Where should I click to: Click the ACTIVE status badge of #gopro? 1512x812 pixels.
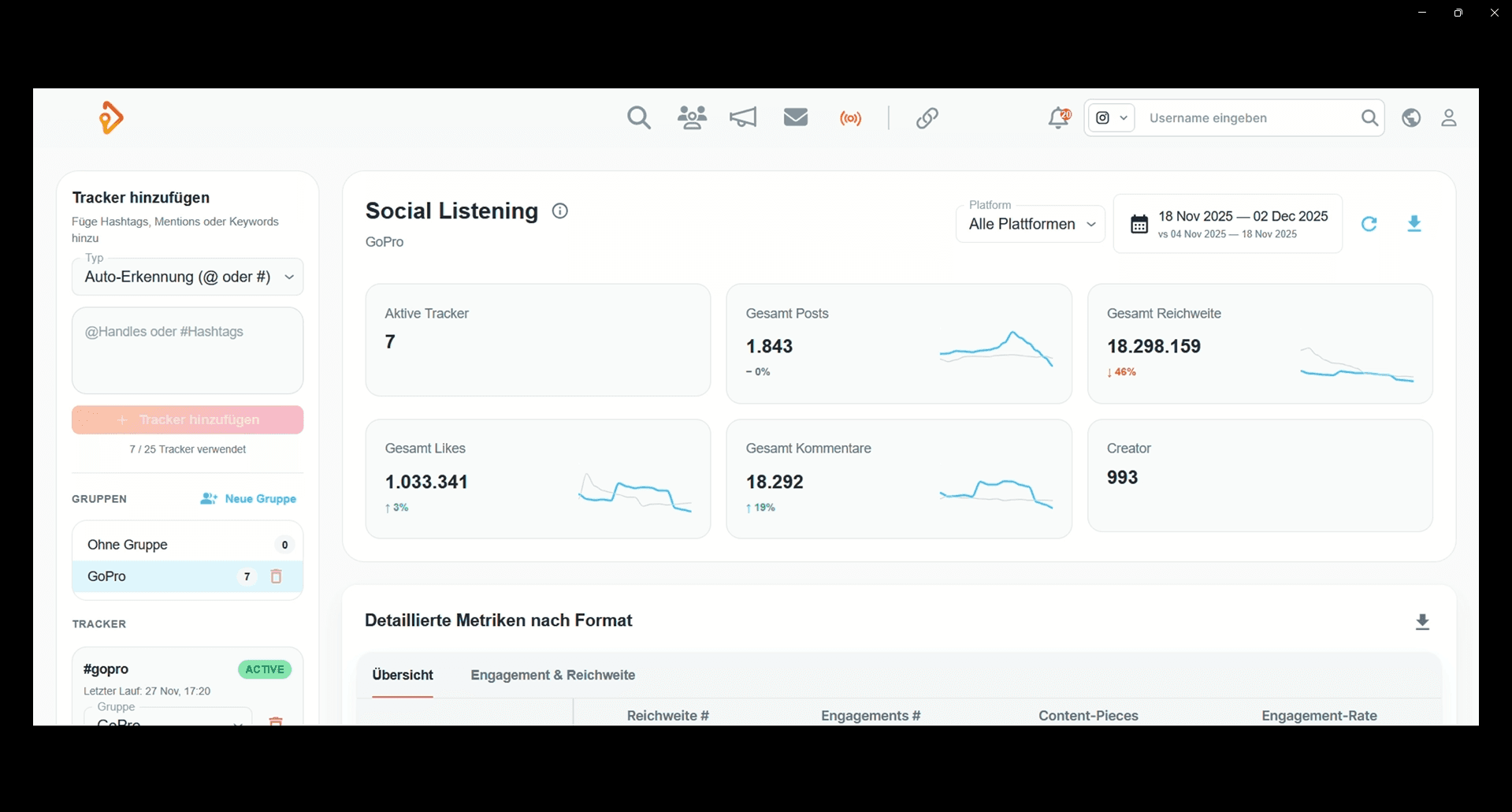265,669
